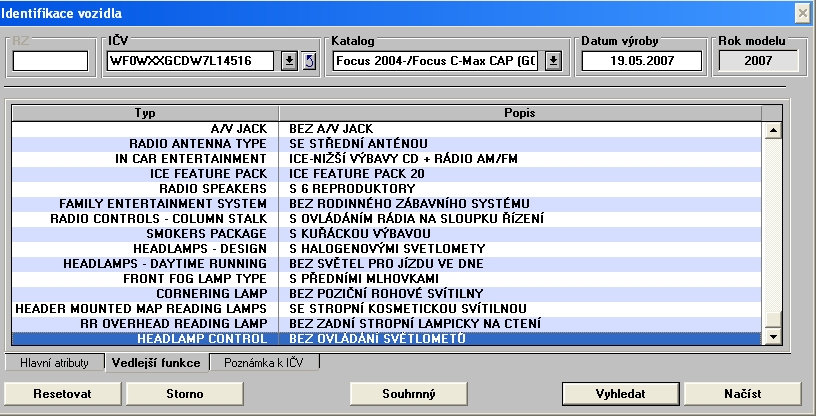Click the scrollbar down arrow in table
Viewport: 817px width, 418px height.
tap(771, 338)
